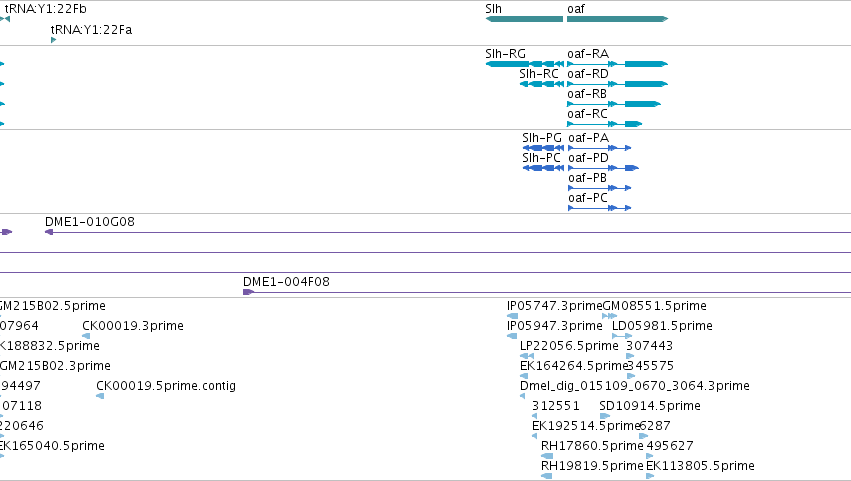Click the EK165040.5prime EST label
The width and height of the screenshot is (851, 481).
pyautogui.click(x=52, y=446)
